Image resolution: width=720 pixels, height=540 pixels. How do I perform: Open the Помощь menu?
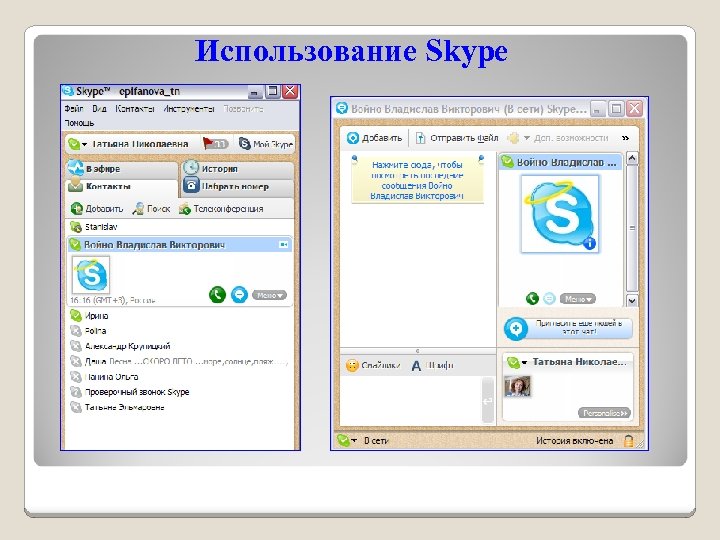(x=79, y=123)
